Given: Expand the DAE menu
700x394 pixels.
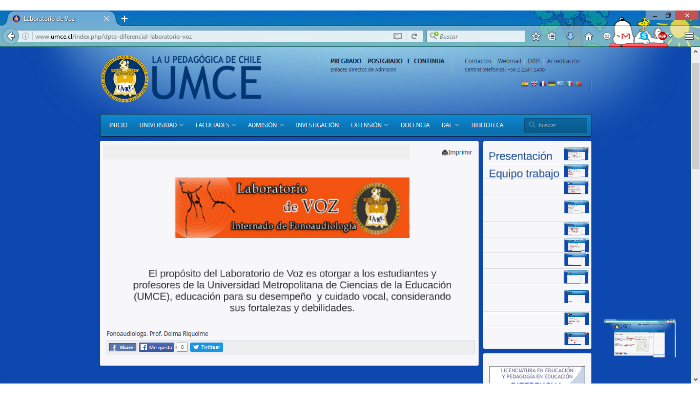Looking at the screenshot, I should tap(450, 125).
